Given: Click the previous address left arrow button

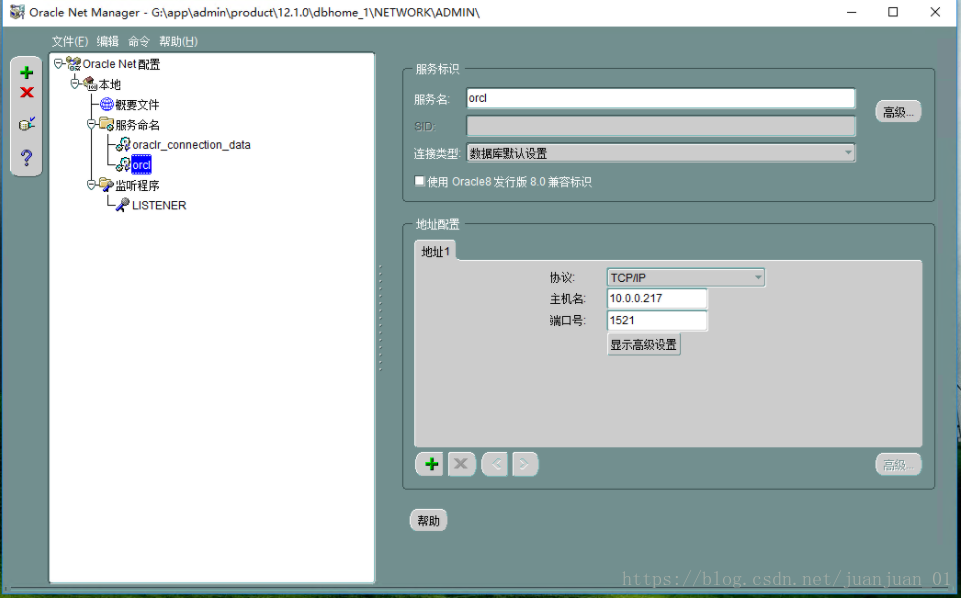Looking at the screenshot, I should pos(495,464).
